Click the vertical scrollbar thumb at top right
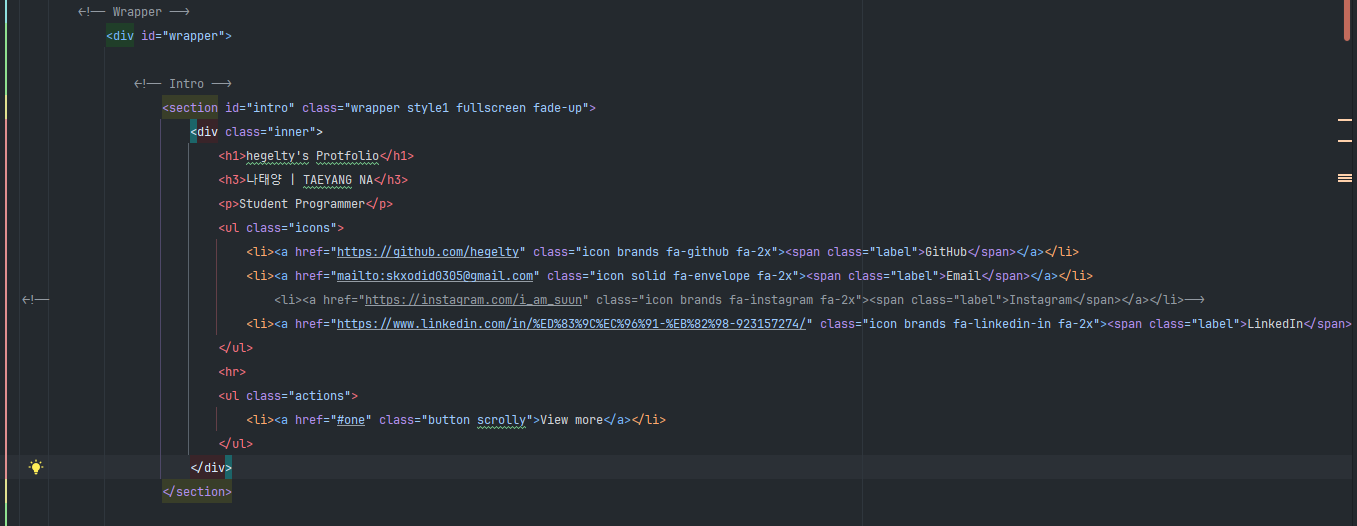This screenshot has height=526, width=1357. [1348, 20]
